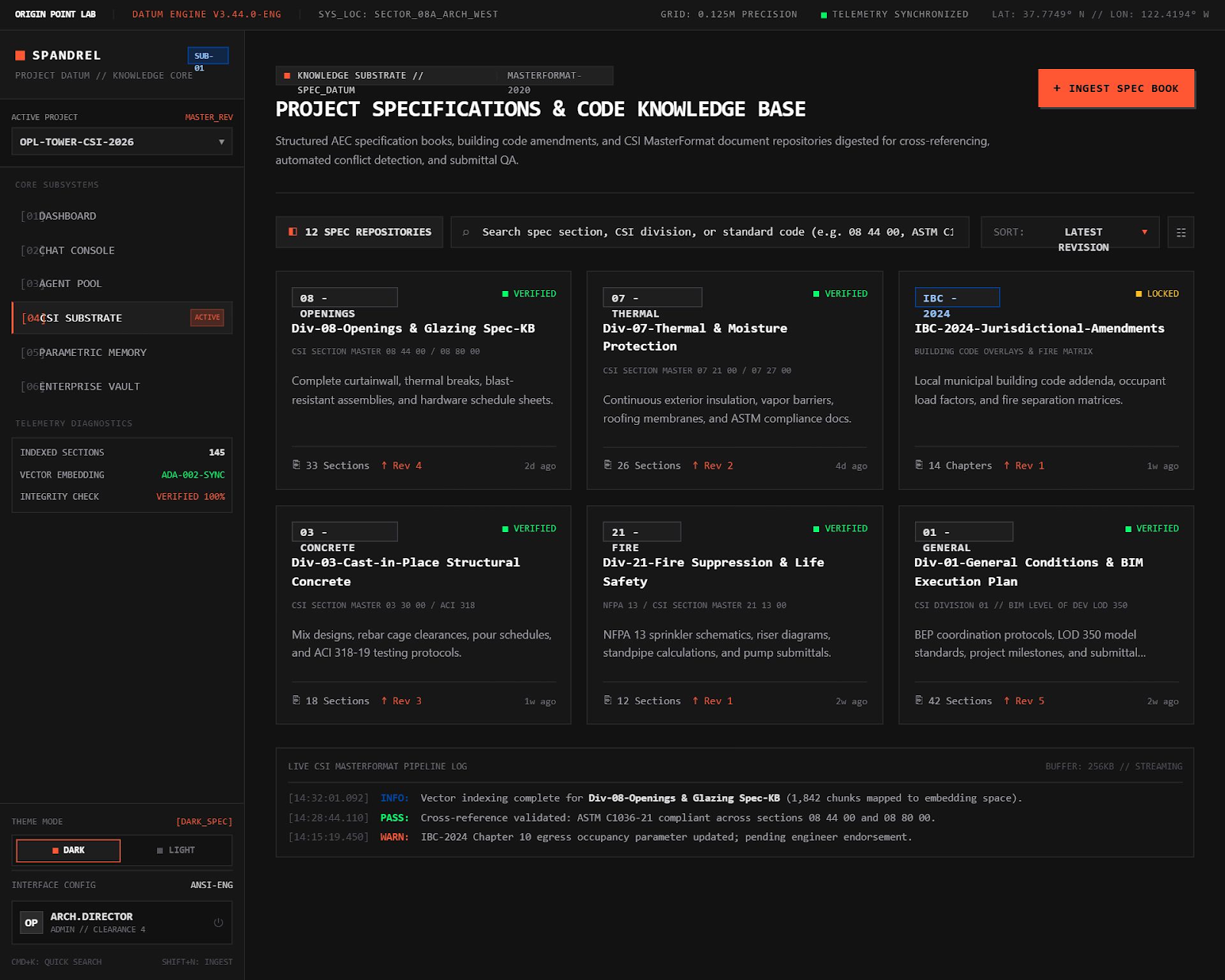The image size is (1225, 980).
Task: Click the OP avatar badge
Action: click(31, 923)
